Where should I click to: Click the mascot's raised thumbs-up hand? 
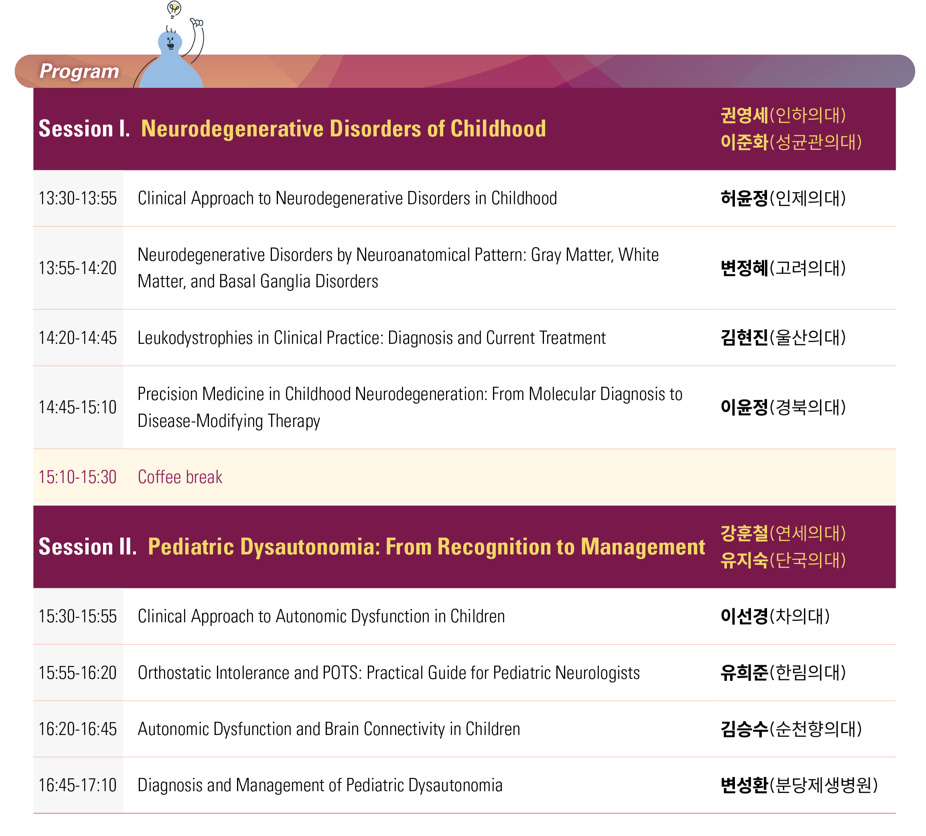197,23
